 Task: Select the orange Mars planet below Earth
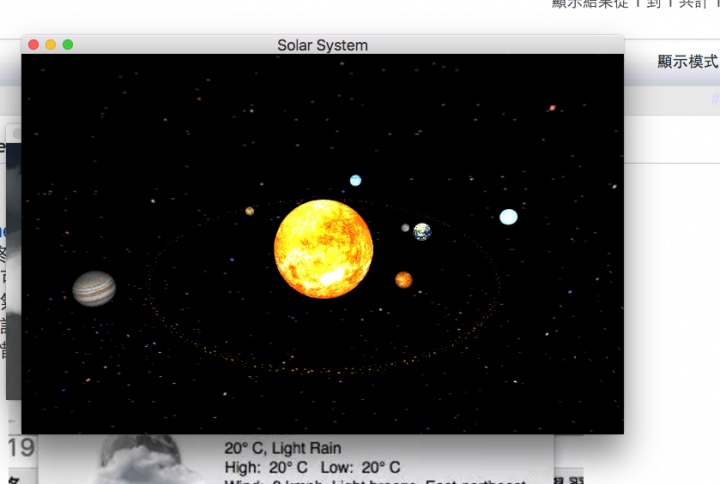(x=404, y=280)
